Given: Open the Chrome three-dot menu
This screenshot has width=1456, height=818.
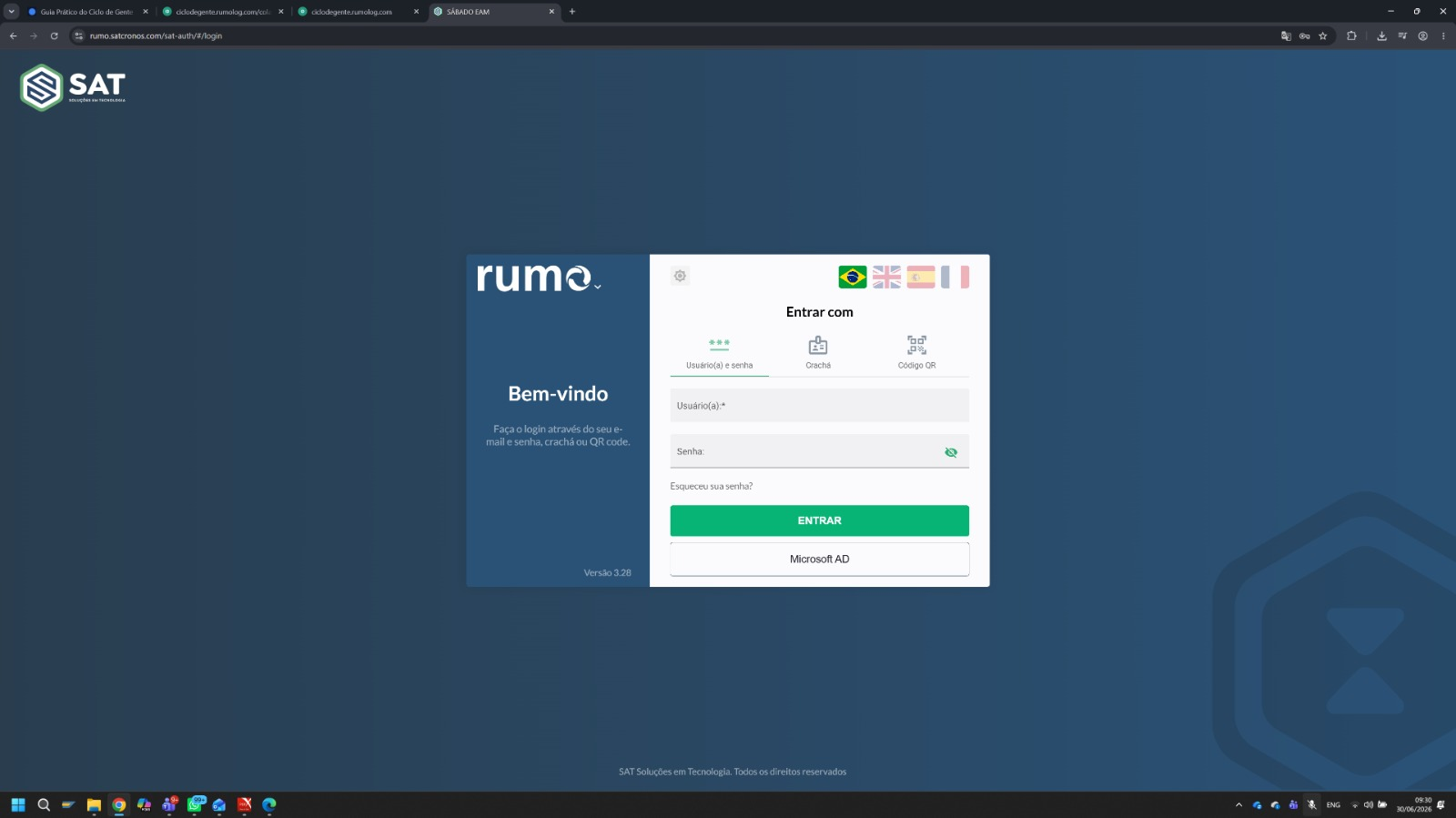Looking at the screenshot, I should pos(1443,36).
